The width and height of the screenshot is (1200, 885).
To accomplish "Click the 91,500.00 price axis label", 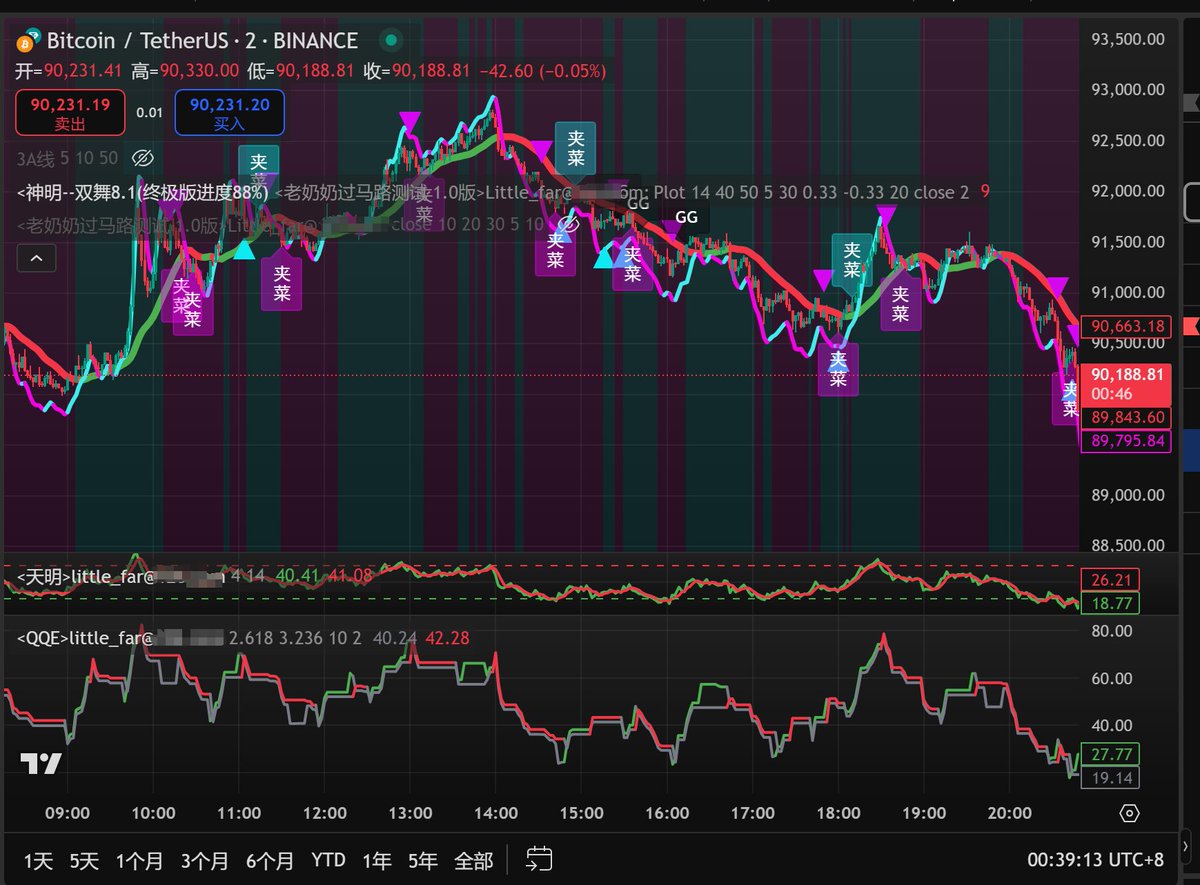I will 1129,242.
